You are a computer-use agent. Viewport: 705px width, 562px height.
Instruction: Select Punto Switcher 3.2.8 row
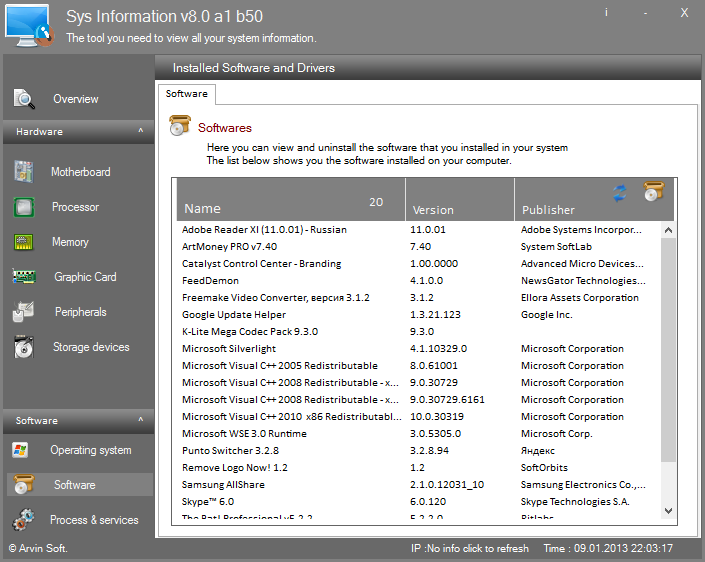click(420, 451)
